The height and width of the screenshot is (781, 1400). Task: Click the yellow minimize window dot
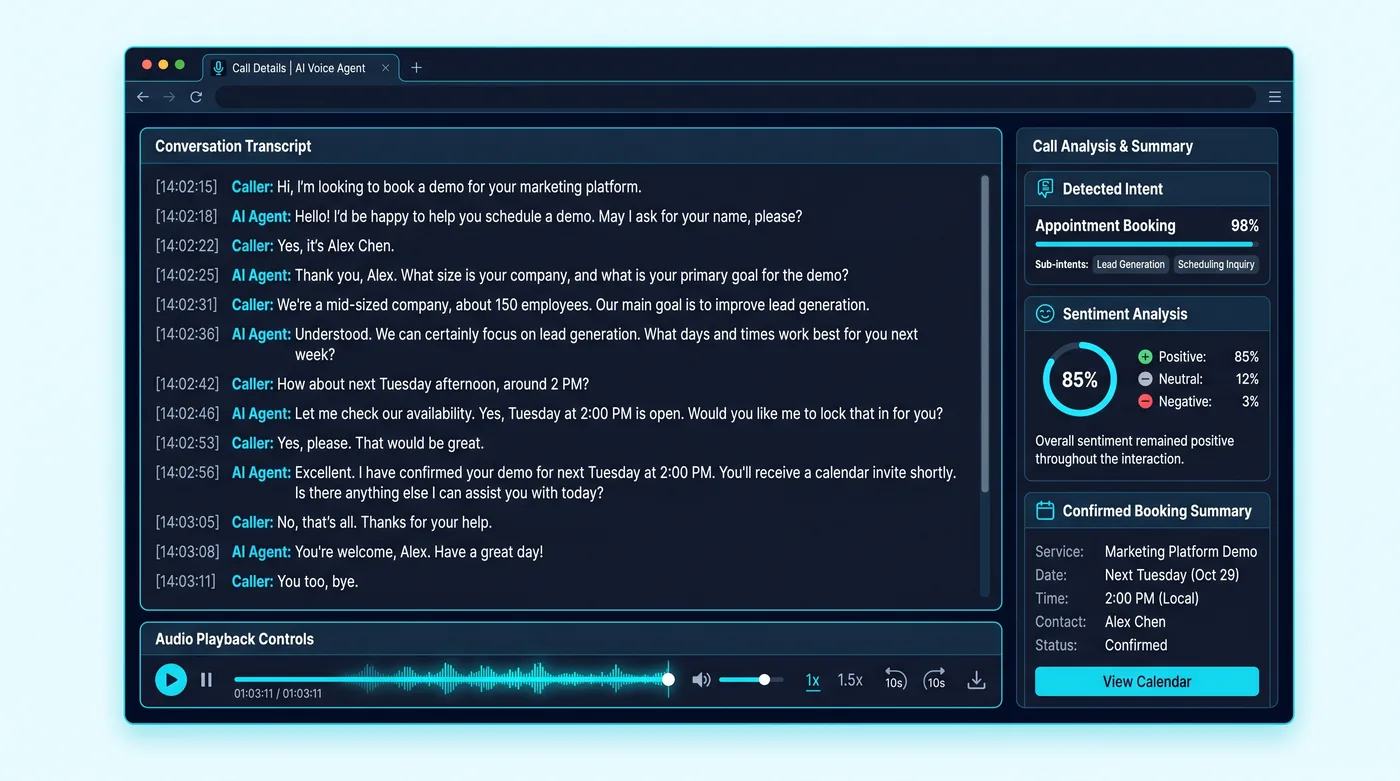pyautogui.click(x=164, y=64)
